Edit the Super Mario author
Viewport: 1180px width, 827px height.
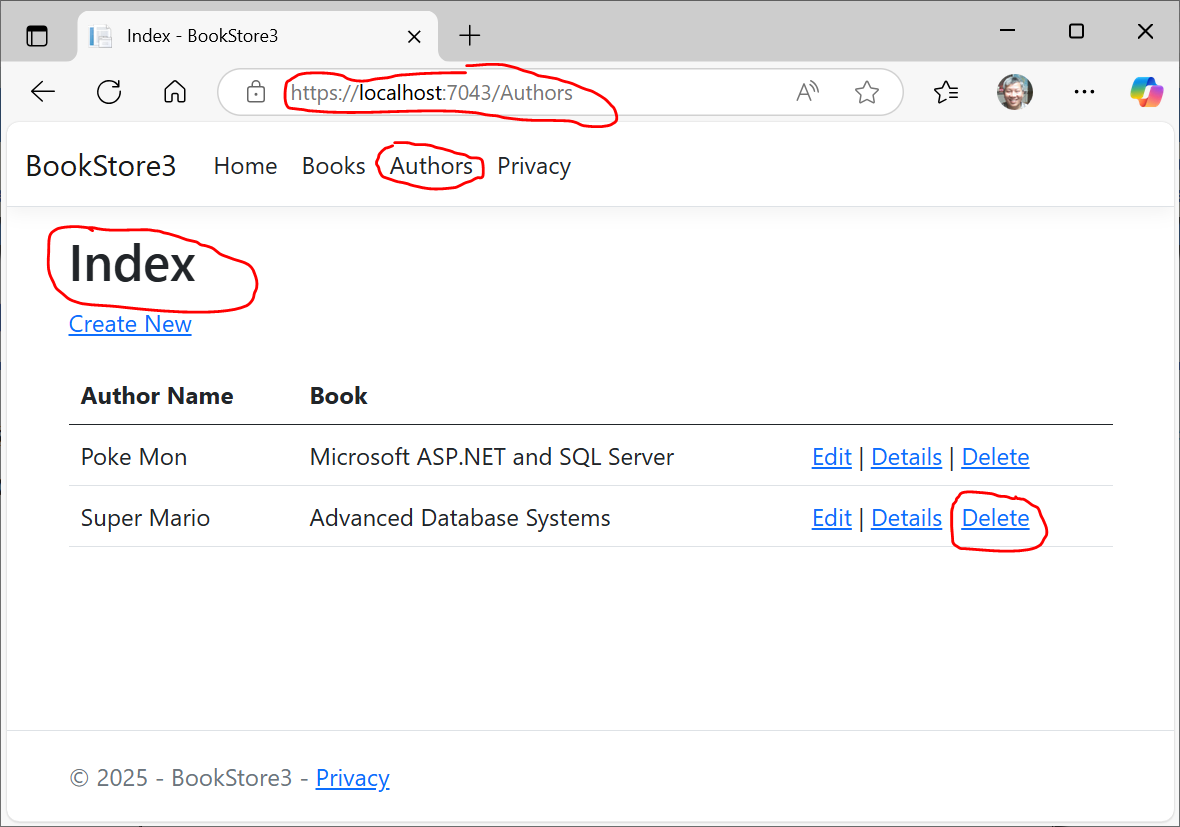(x=832, y=518)
